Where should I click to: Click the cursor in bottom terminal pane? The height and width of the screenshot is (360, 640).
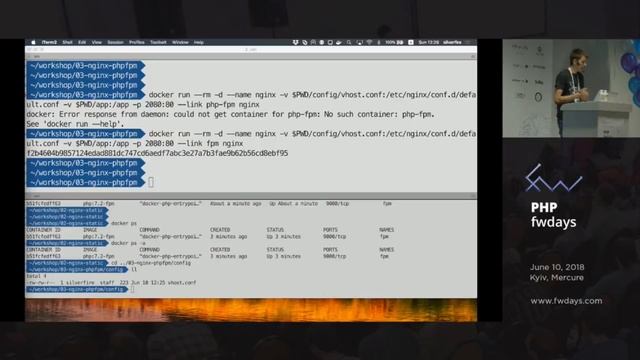132,289
